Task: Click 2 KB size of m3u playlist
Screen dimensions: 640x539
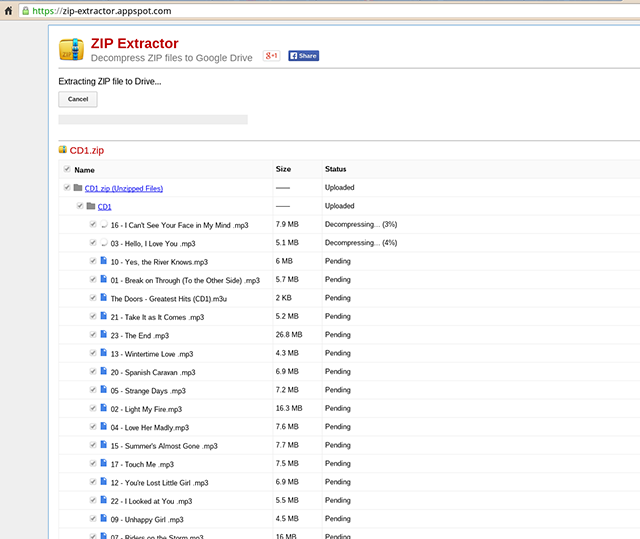Action: tap(284, 298)
